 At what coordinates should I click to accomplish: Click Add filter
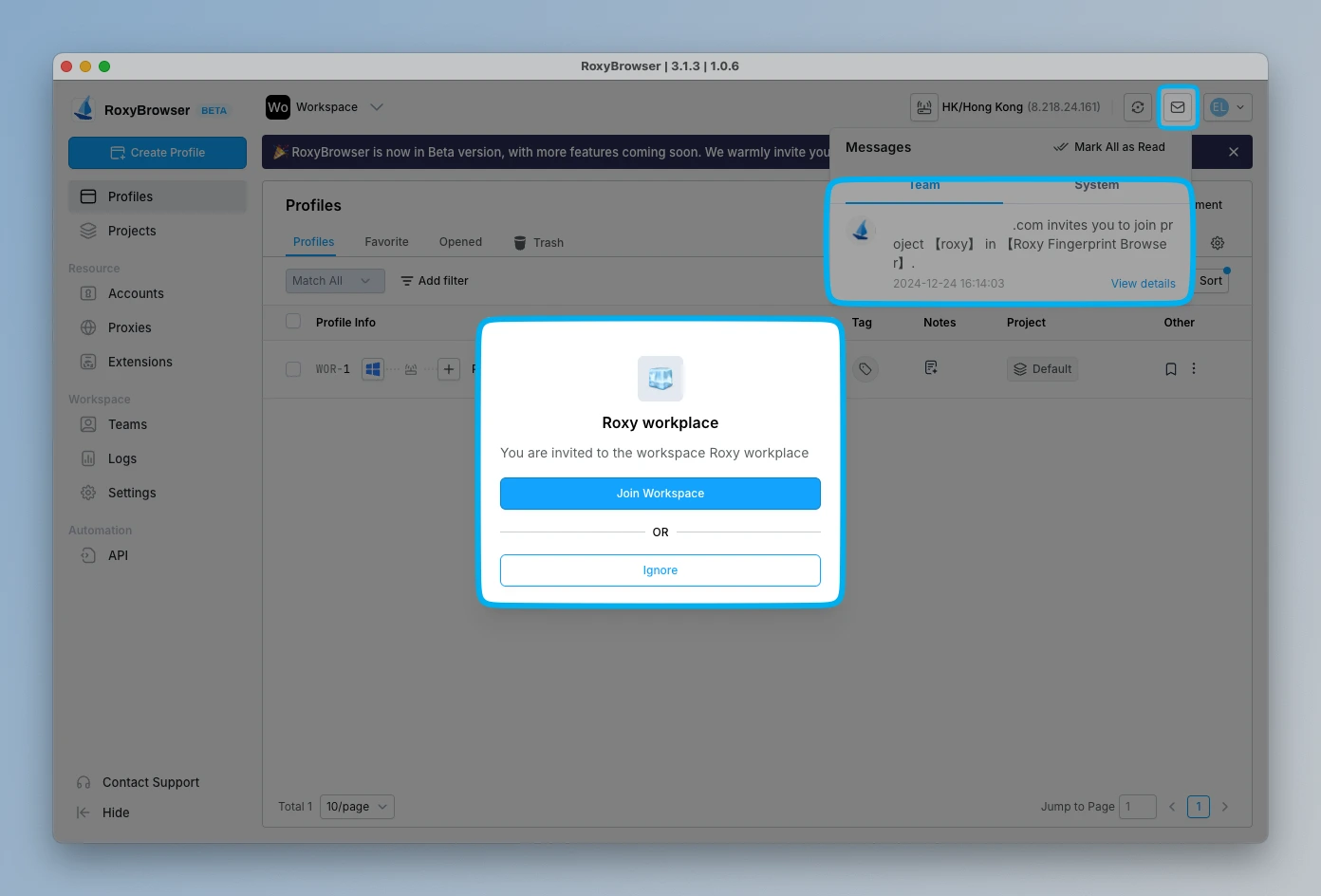pos(435,281)
